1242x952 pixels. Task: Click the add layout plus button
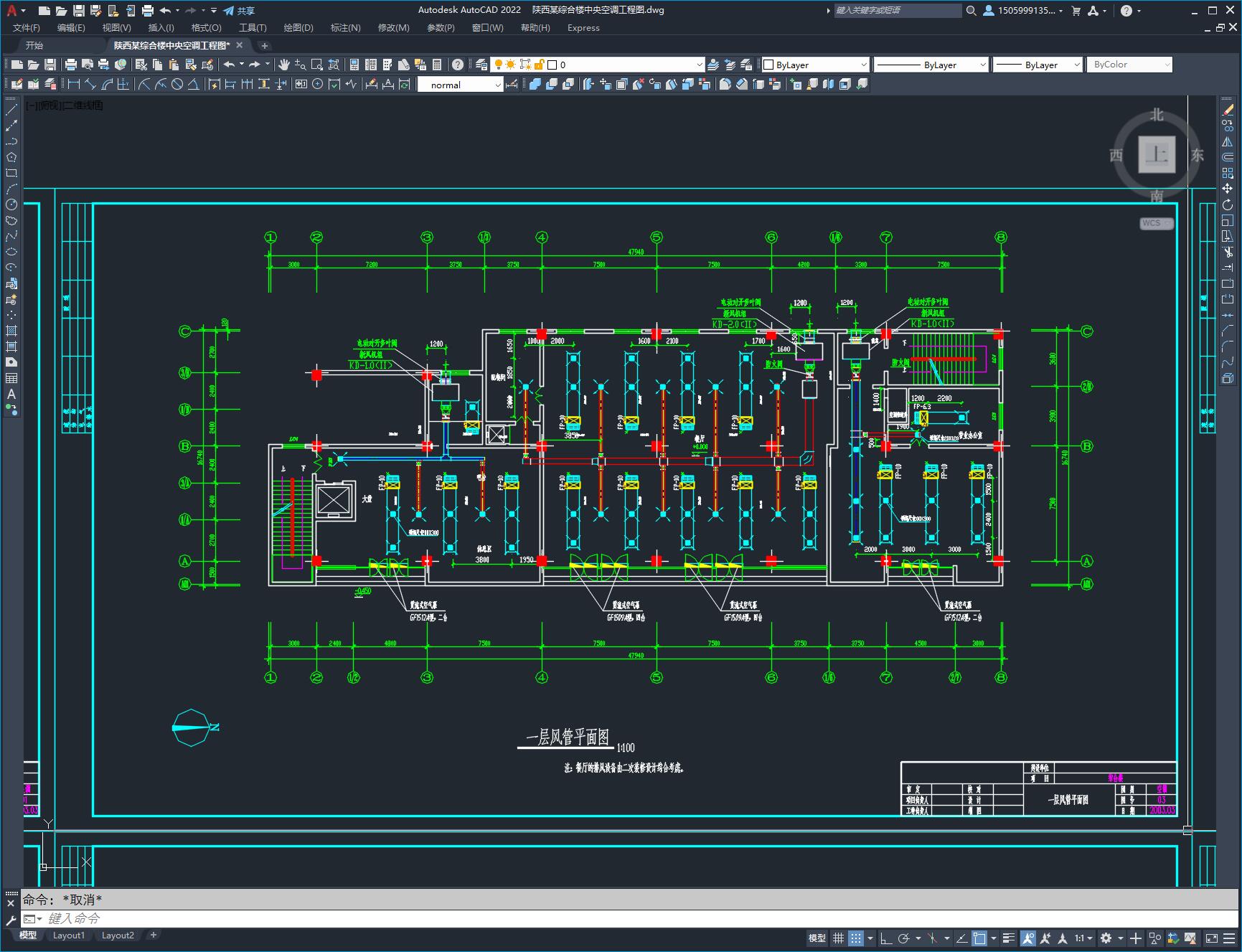153,935
